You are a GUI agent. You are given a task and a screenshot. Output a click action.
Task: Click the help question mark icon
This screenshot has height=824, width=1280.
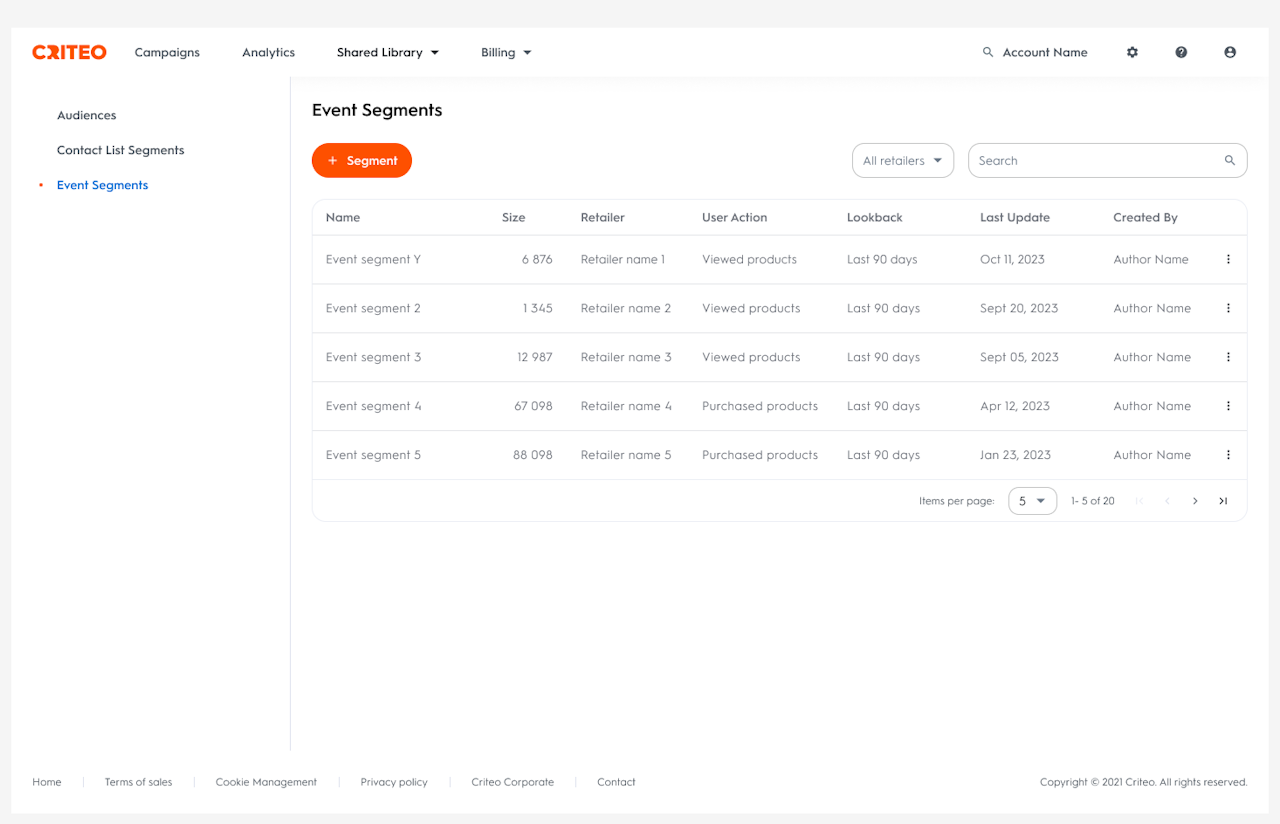(x=1181, y=52)
